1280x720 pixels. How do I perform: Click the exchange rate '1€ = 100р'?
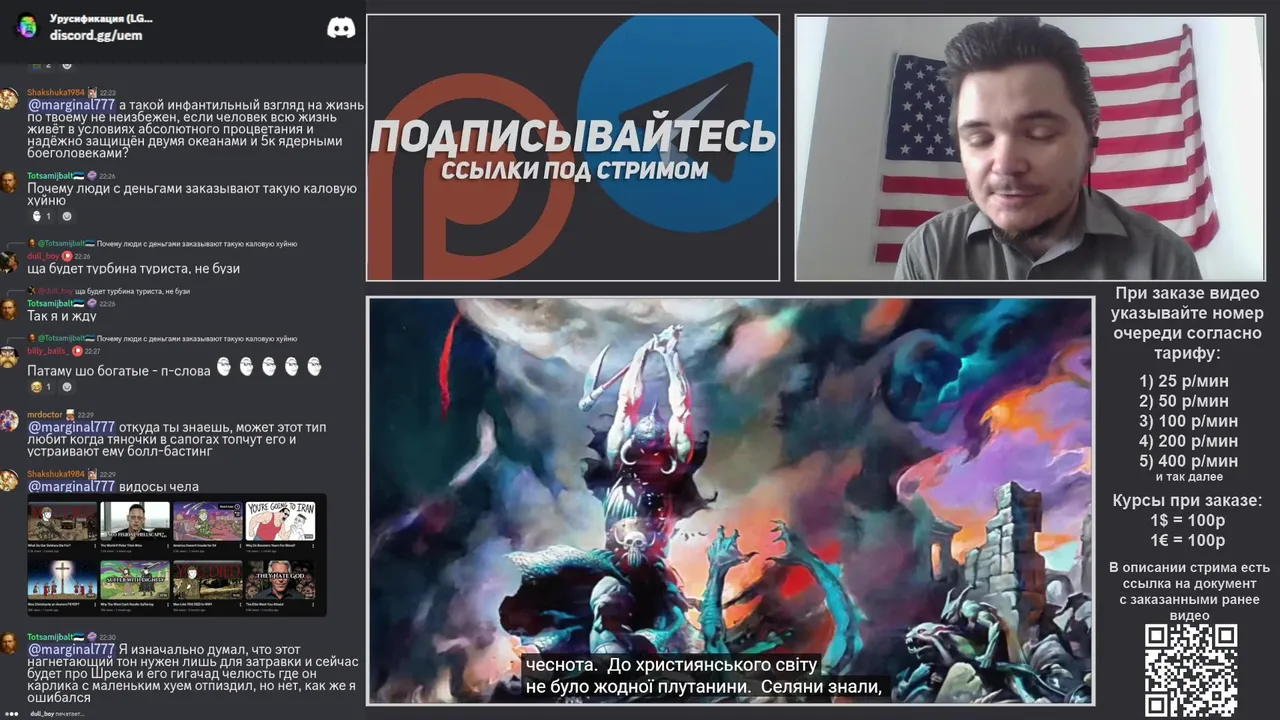coord(1187,540)
